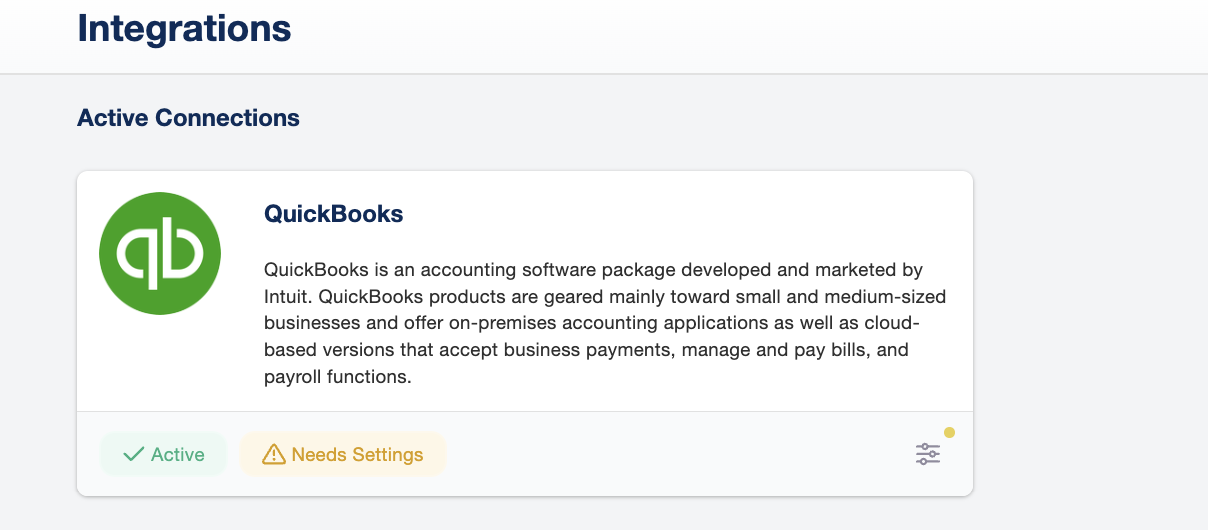Click the word Intuit in the description

point(290,297)
